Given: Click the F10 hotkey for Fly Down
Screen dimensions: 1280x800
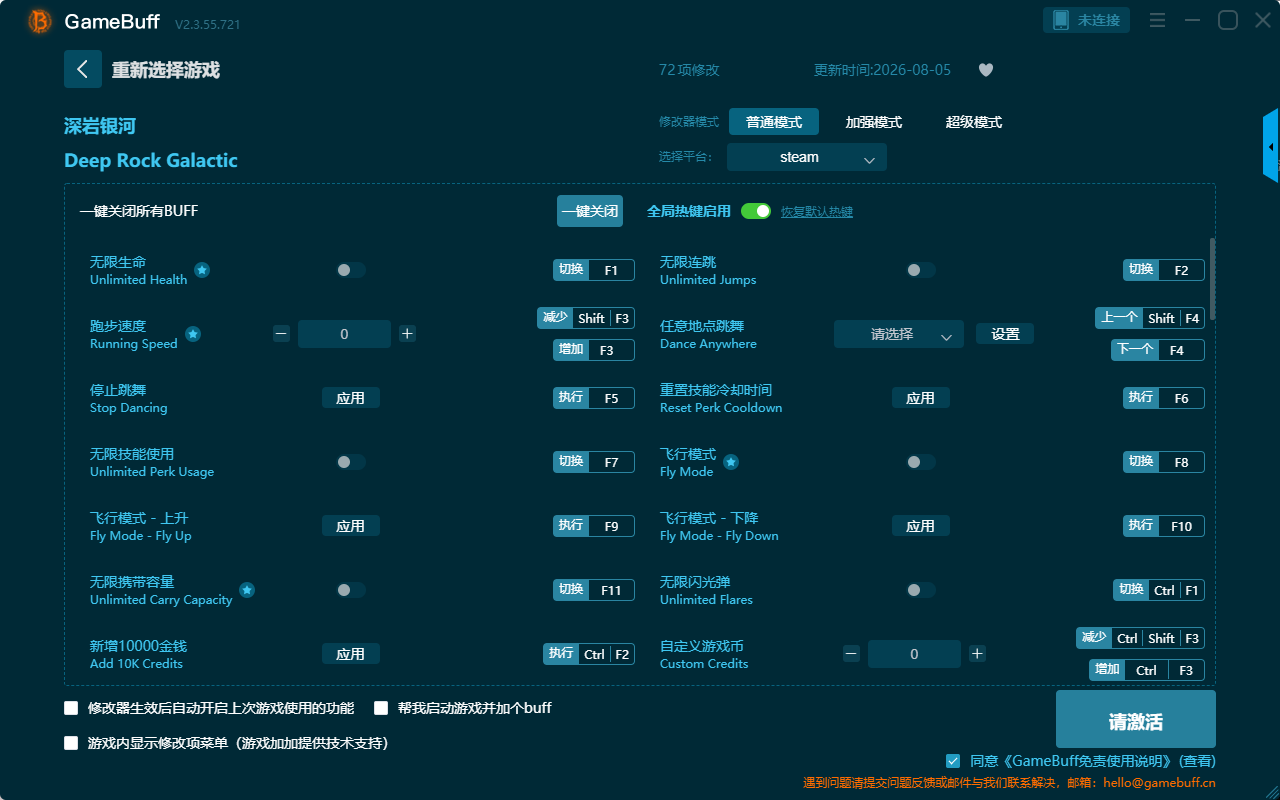Looking at the screenshot, I should 1164,526.
